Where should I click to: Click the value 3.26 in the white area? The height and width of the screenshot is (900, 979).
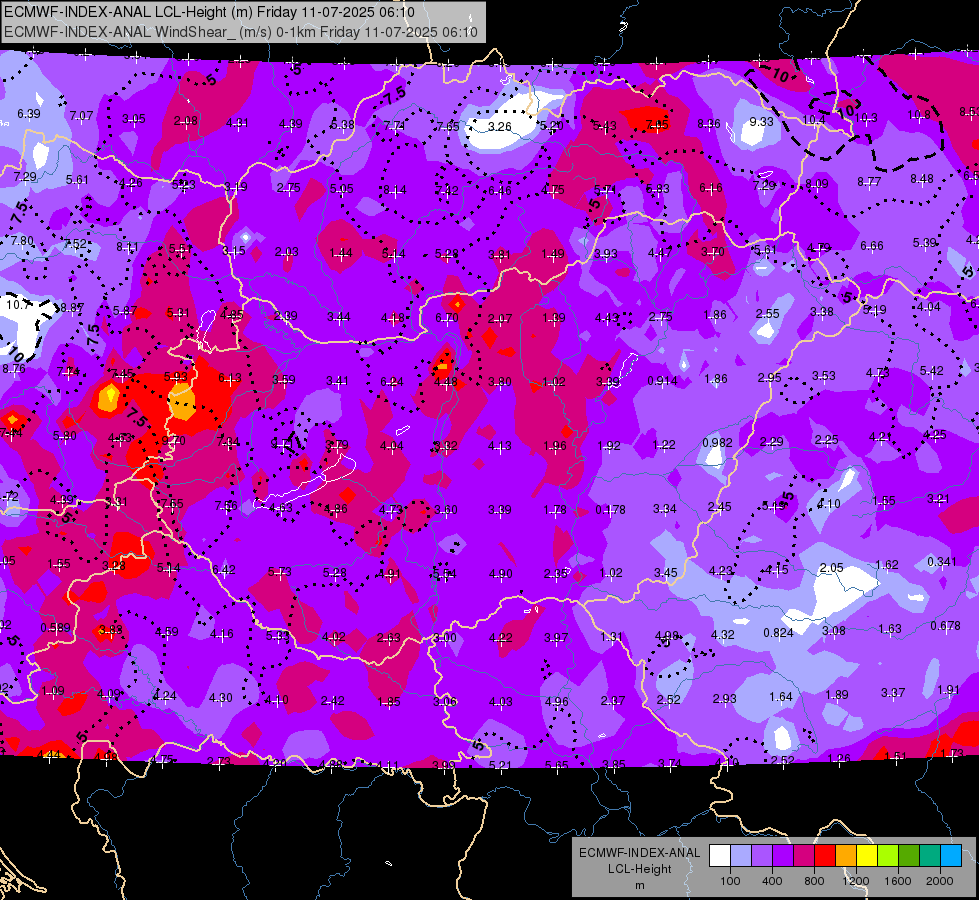(x=499, y=127)
